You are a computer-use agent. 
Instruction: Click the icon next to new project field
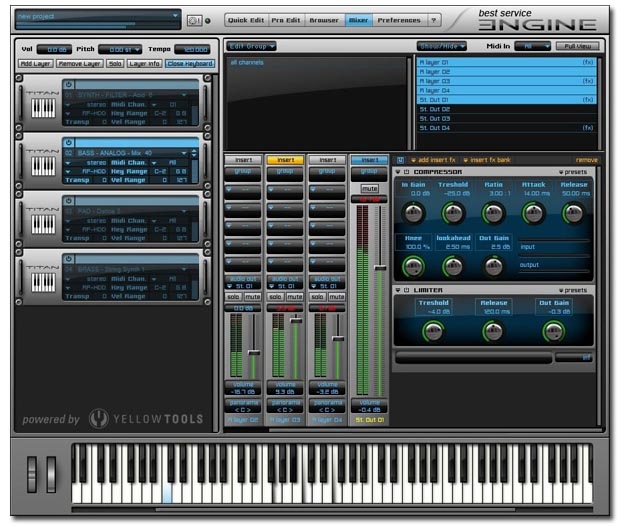[x=194, y=21]
